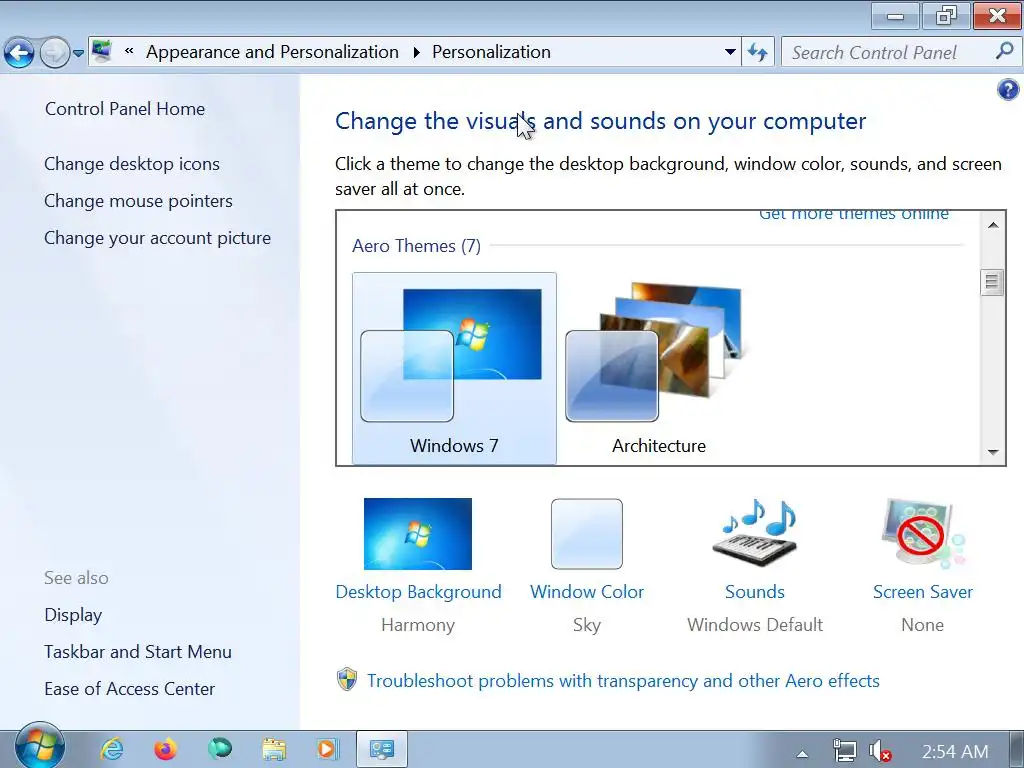
Task: Refresh the Personalization page
Action: coord(758,52)
